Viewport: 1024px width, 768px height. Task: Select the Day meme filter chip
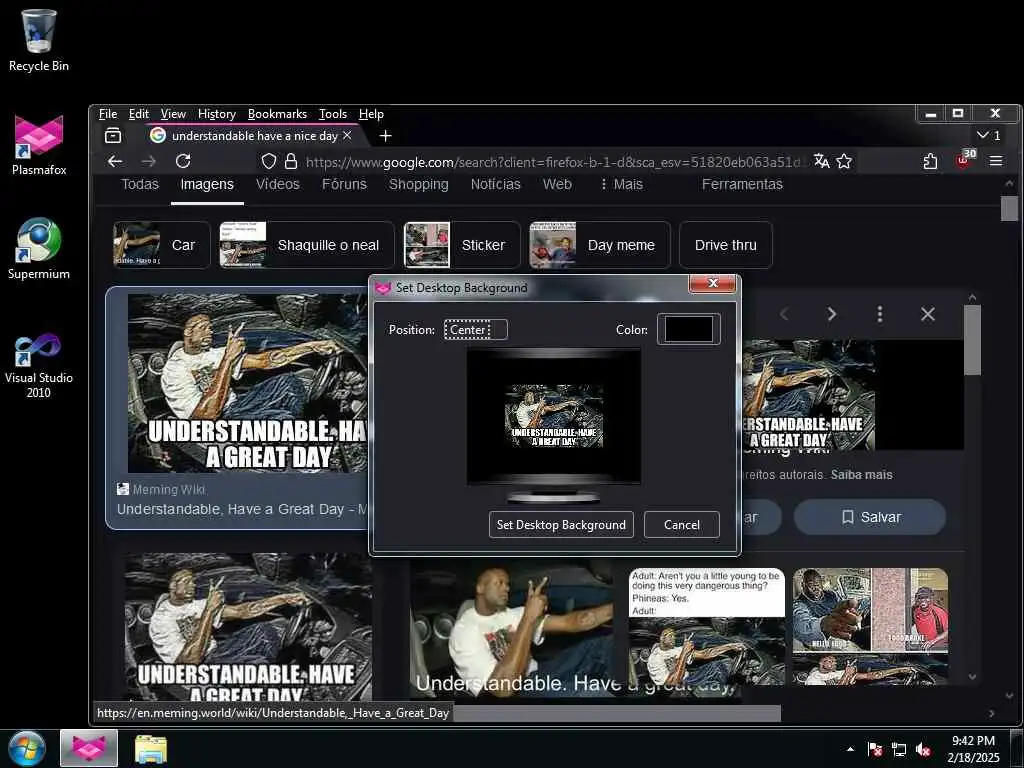point(600,245)
